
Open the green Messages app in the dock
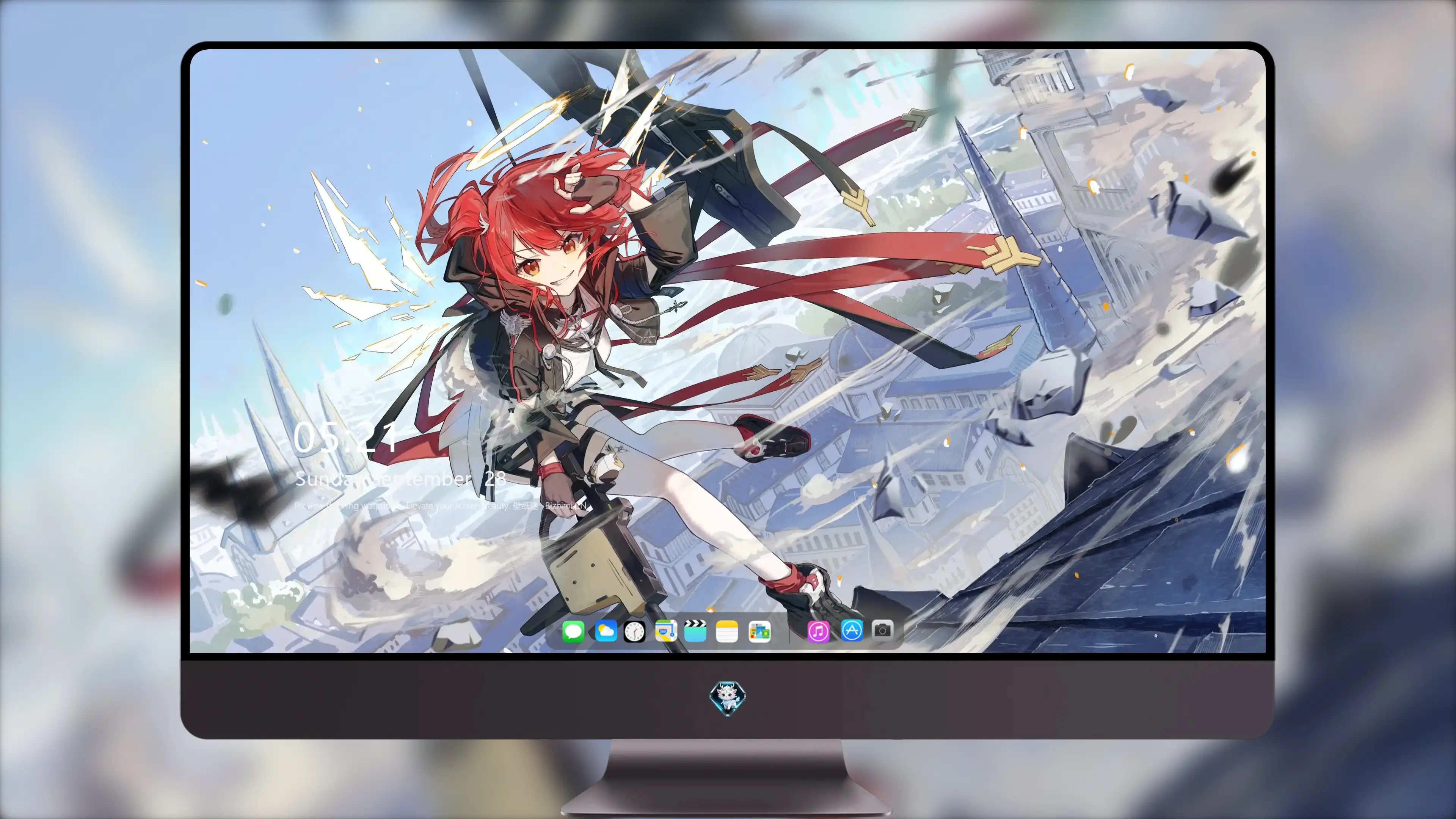click(573, 631)
